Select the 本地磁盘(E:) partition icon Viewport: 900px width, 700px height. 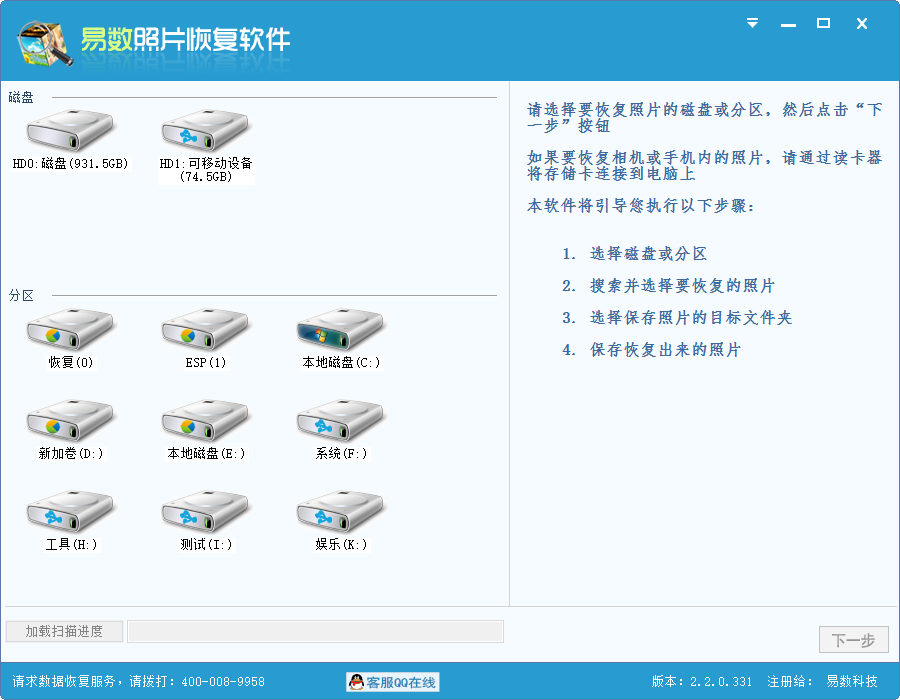click(205, 425)
